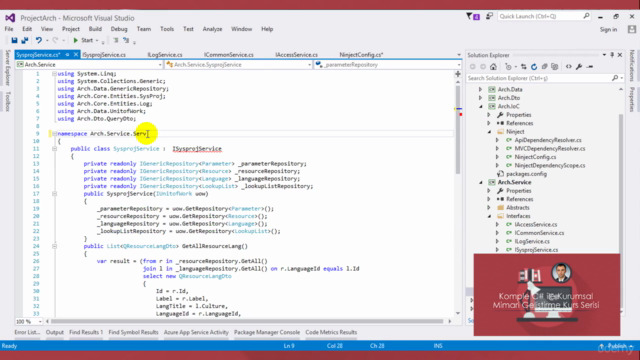Collapse the SysprojService class on line 11
Image resolution: width=640 pixels, height=360 pixels.
point(54,149)
